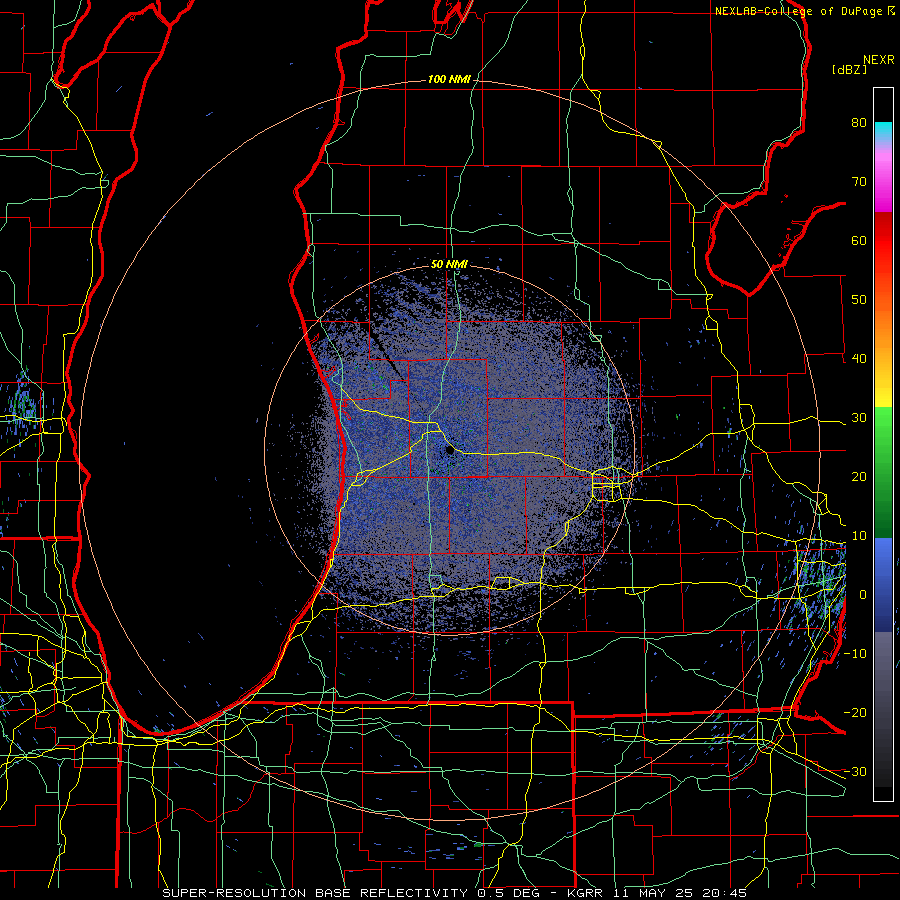Click the 30 value on the dBZ scale
Screen dimensions: 900x900
(x=859, y=417)
